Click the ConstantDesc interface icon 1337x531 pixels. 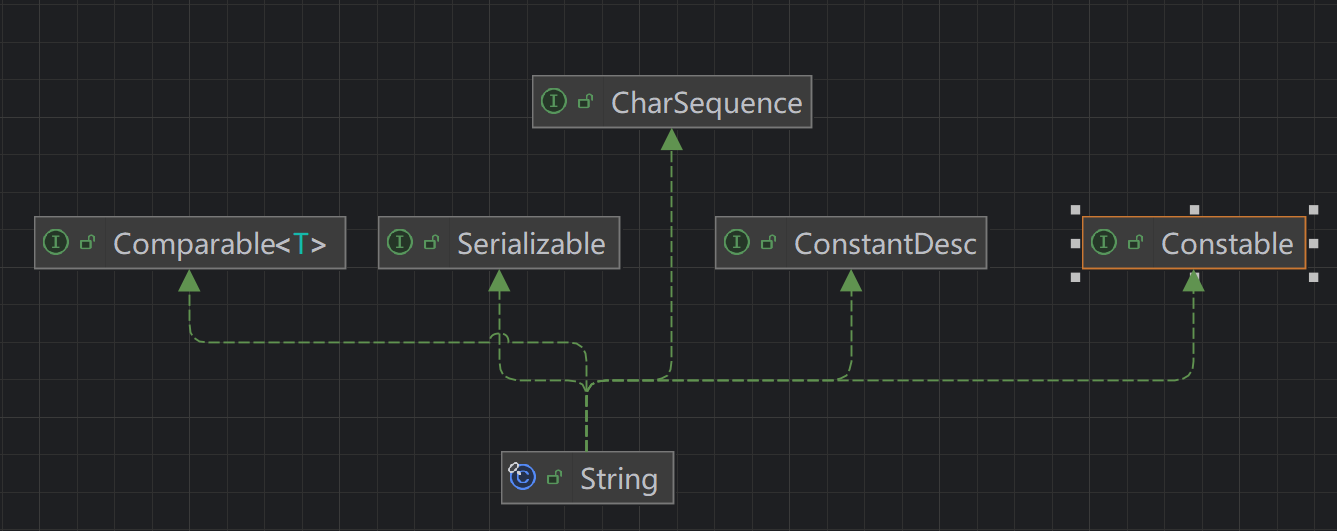pyautogui.click(x=737, y=243)
